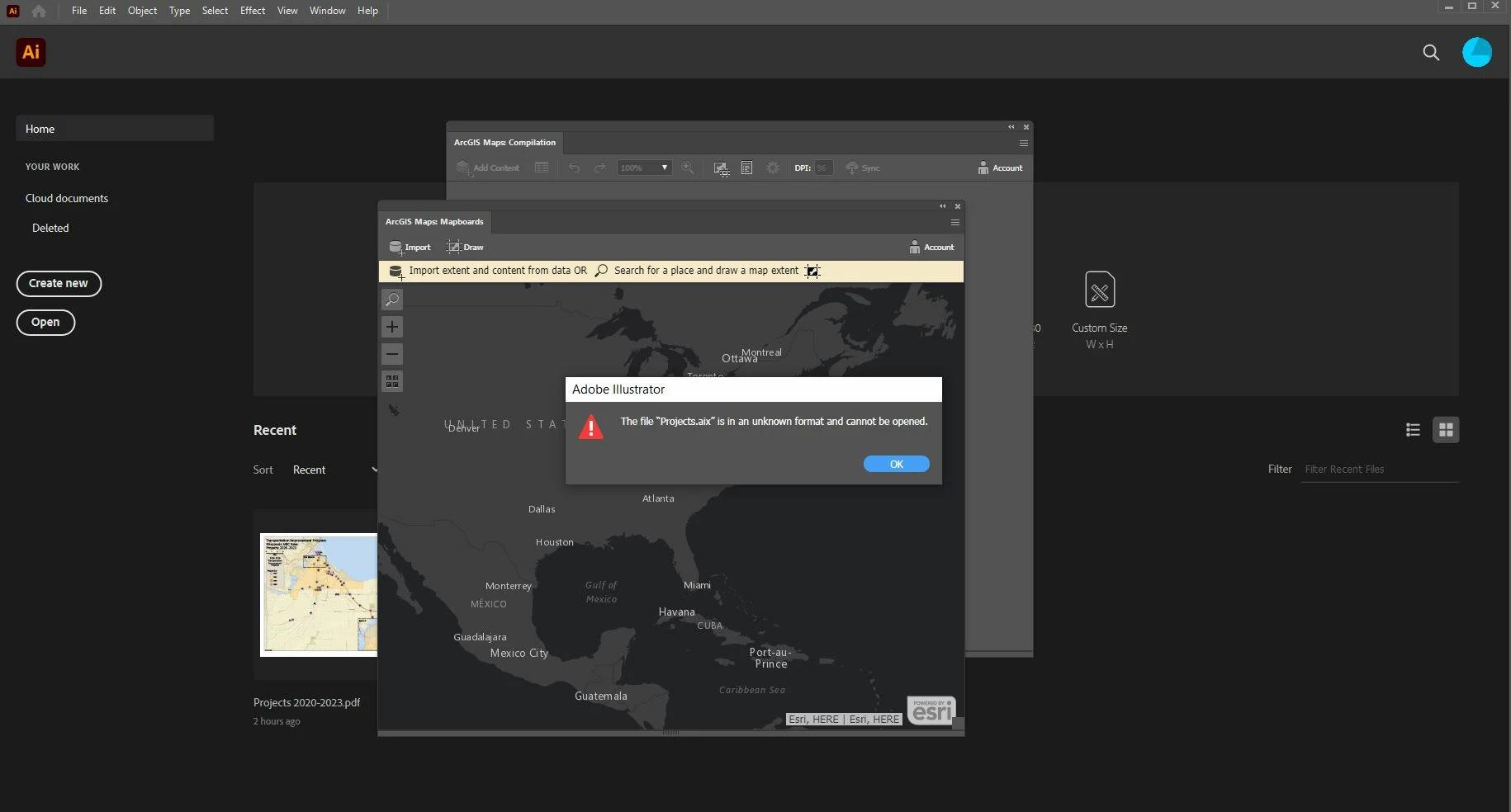Select the ArcGIS Maps: Mapboards tab
Screen dimensions: 1511x812
coord(434,221)
